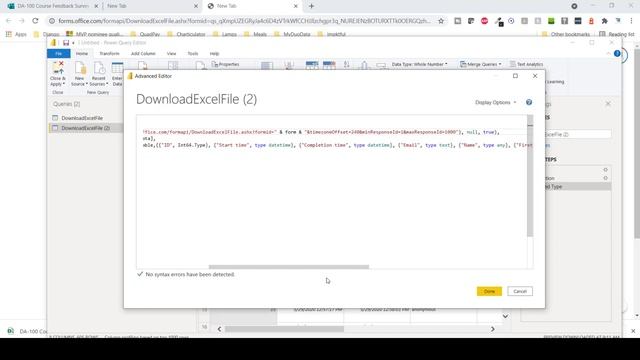Click the New Source ribbon icon

click(79, 73)
